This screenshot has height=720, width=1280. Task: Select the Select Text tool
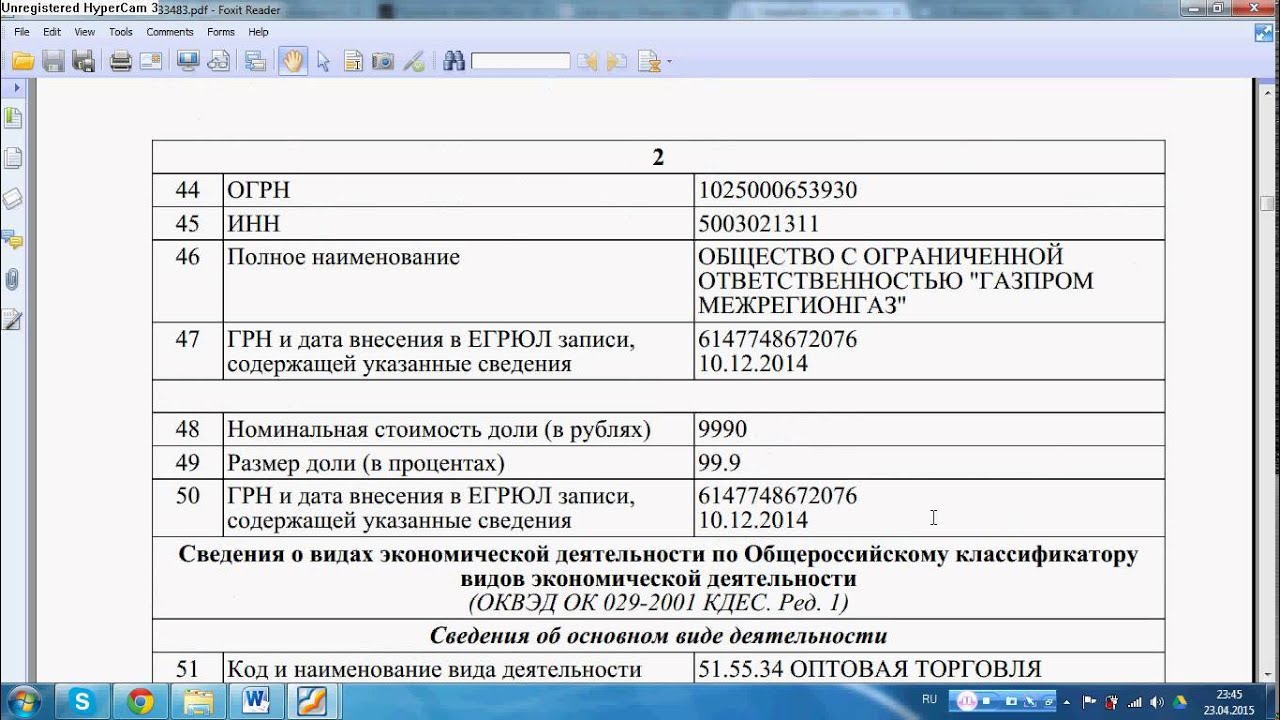(353, 62)
